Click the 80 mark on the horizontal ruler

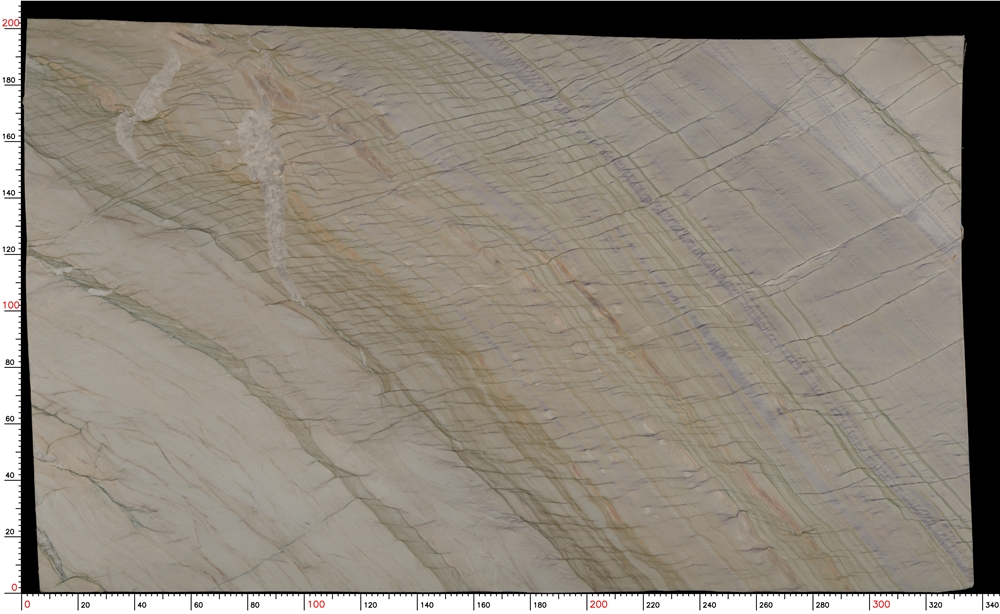[254, 605]
